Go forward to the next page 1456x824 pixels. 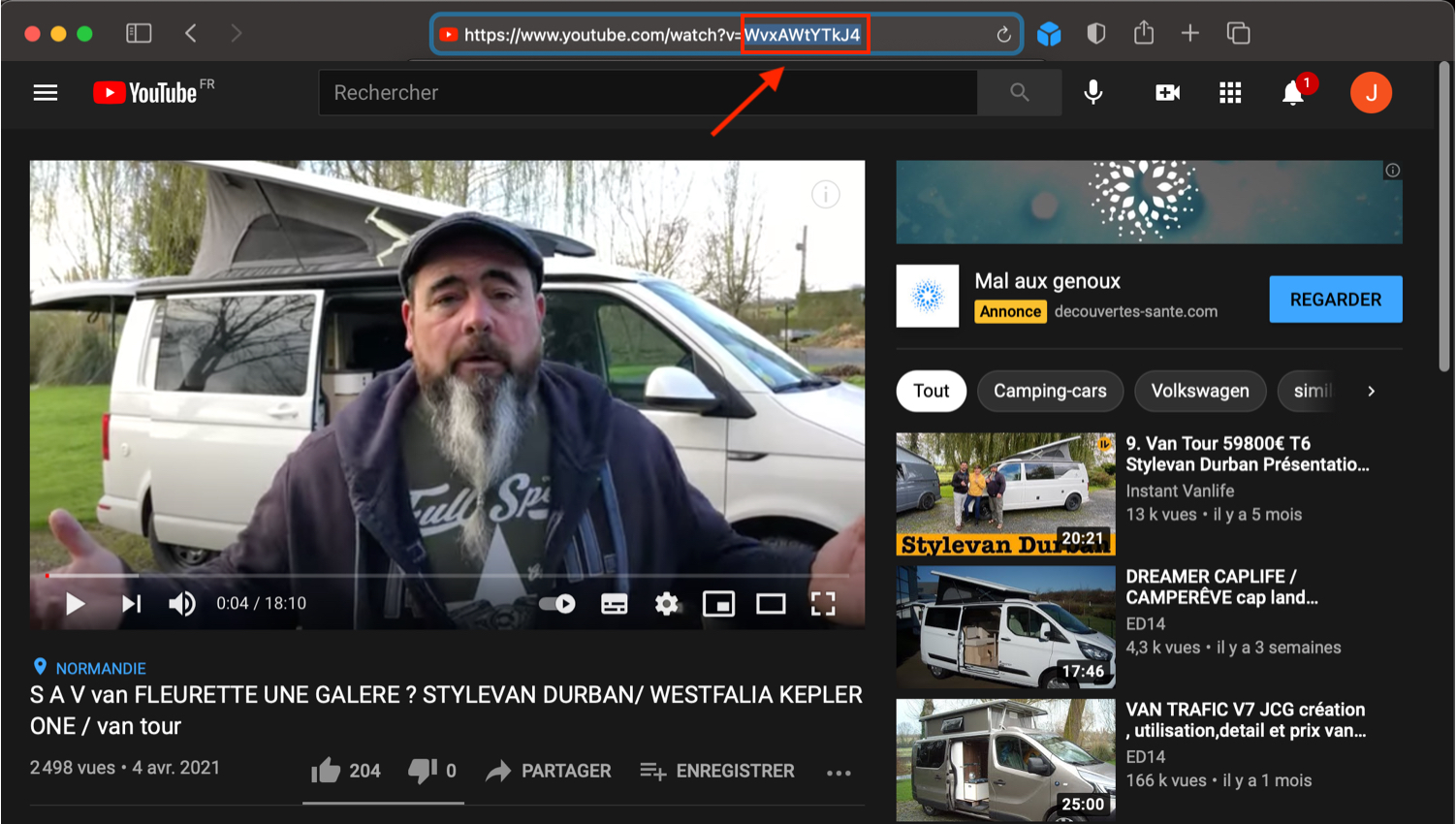tap(236, 34)
